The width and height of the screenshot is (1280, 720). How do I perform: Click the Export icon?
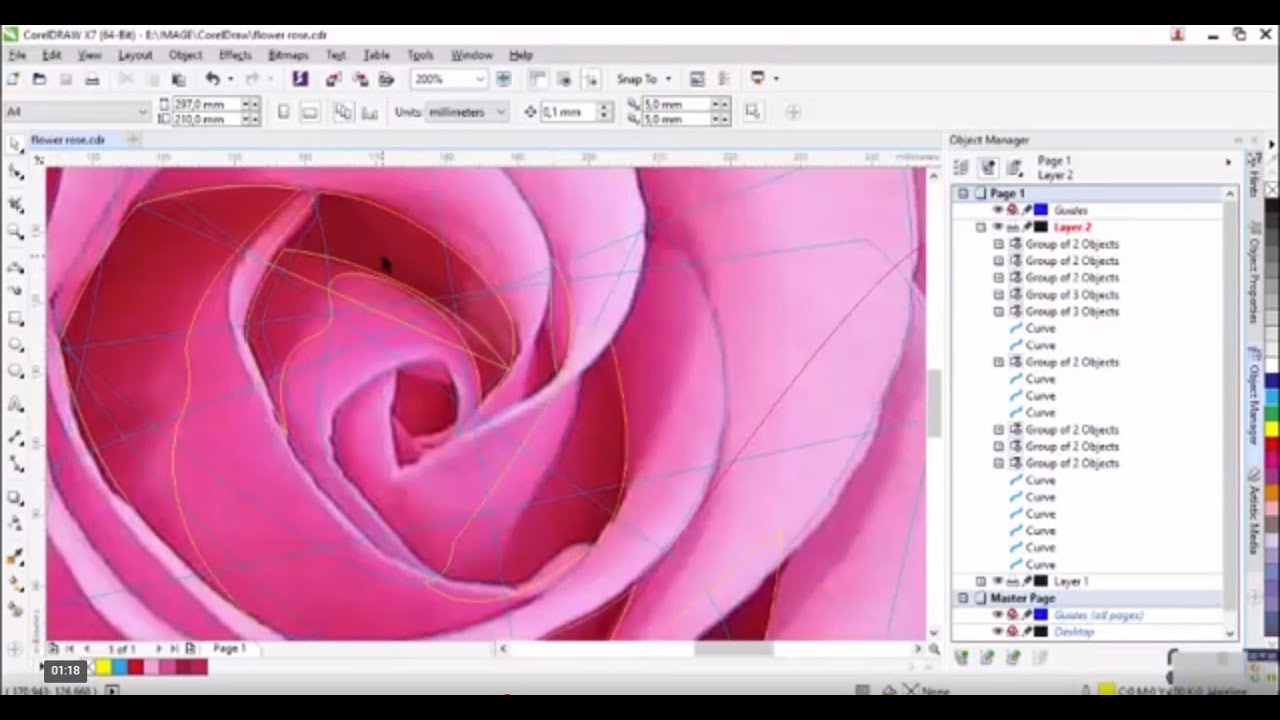coord(360,79)
